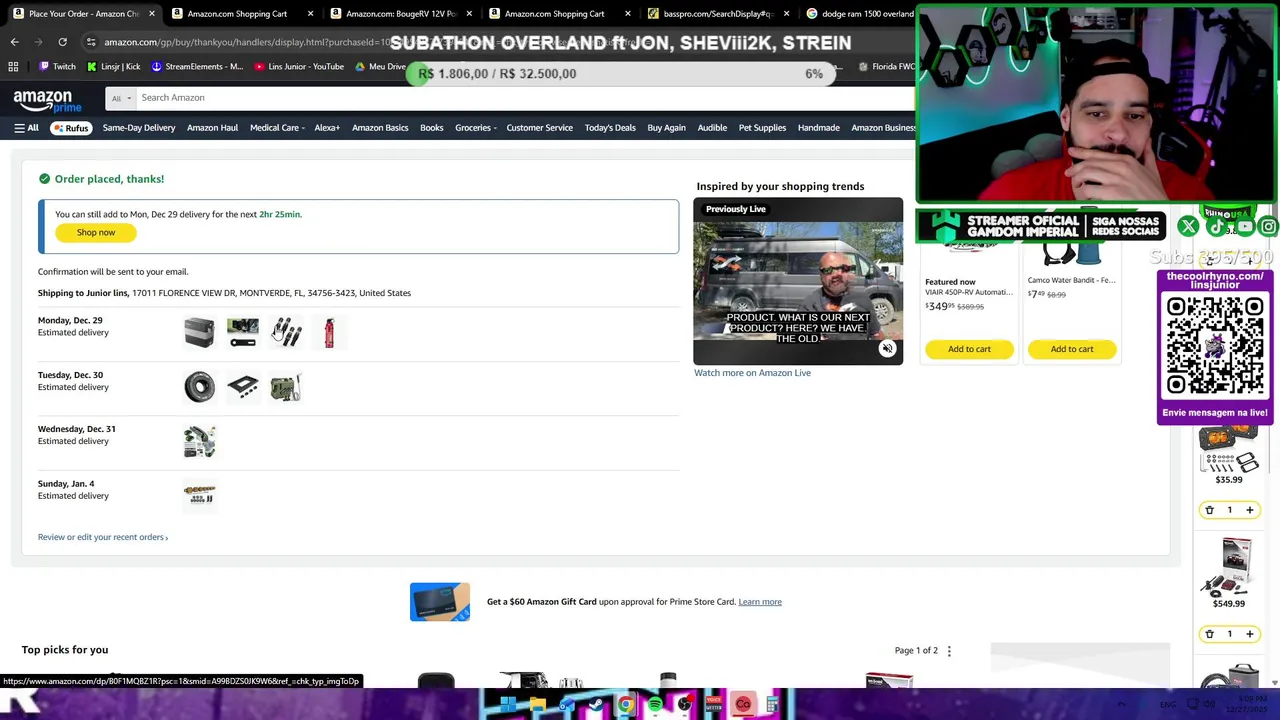Open Amazon Basics

tap(380, 128)
